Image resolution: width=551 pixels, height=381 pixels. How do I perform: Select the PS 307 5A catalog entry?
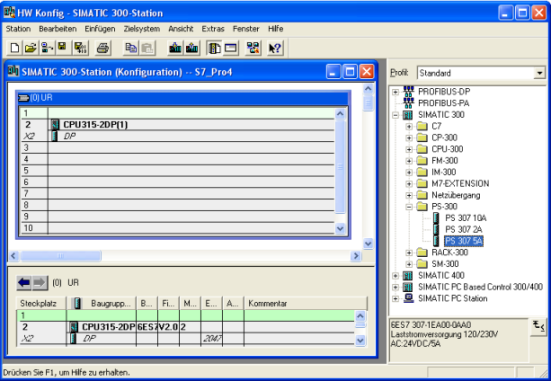(x=464, y=241)
